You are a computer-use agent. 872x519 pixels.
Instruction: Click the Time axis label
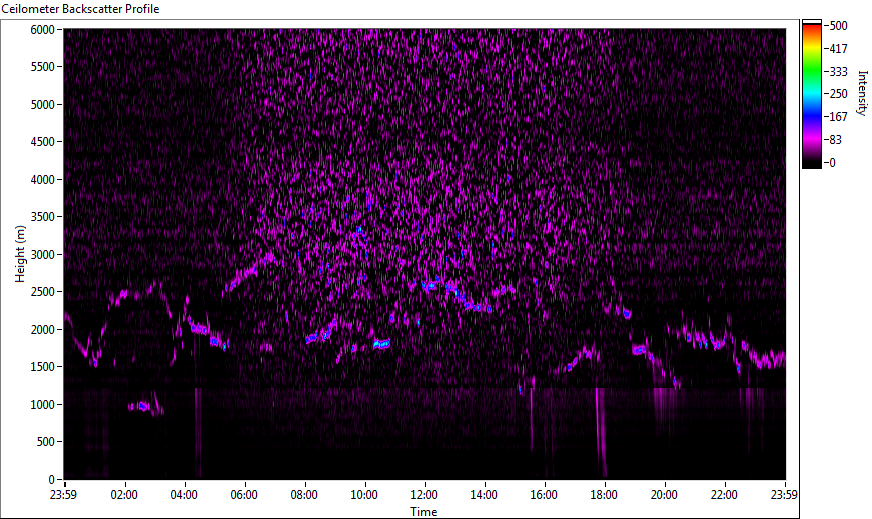click(424, 512)
